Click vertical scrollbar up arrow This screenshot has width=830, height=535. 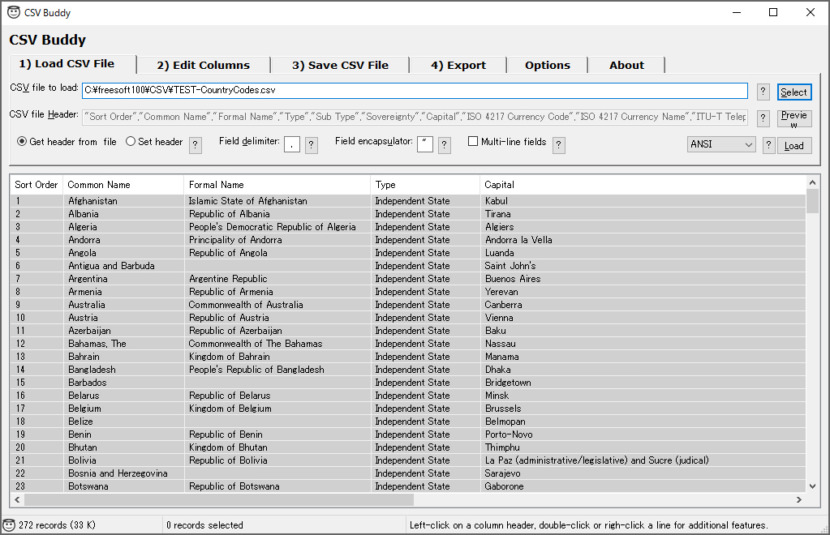click(x=813, y=183)
